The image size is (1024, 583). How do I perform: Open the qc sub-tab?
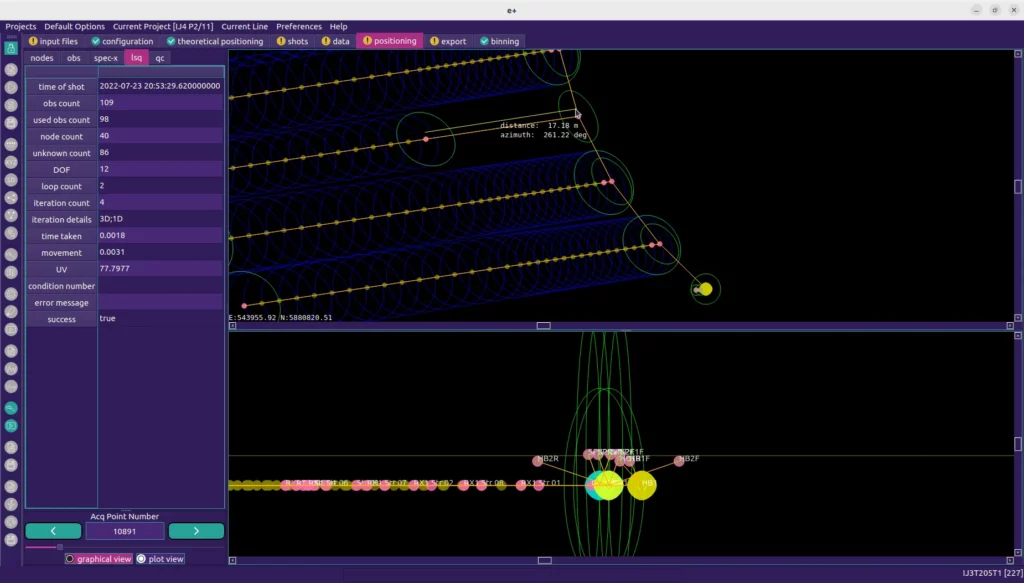tap(160, 58)
